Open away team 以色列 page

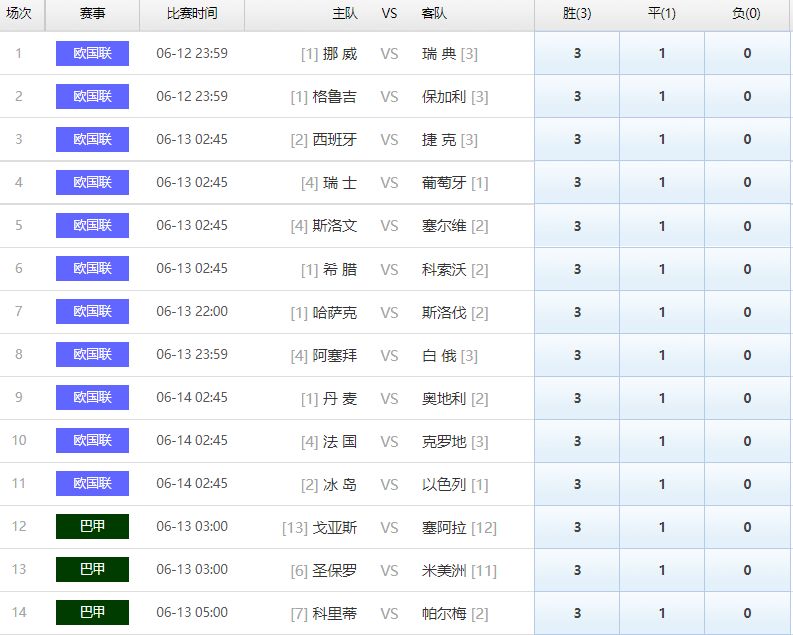click(x=444, y=484)
